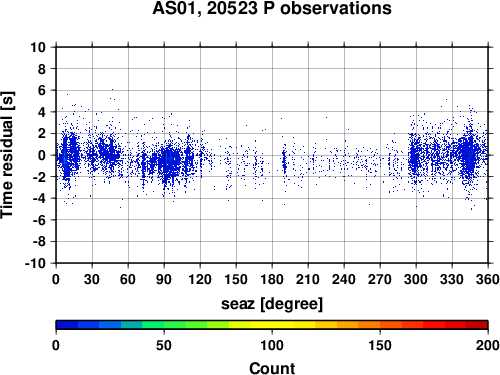The image size is (500, 375).
Task: Select the dark blue end of colorbar
Action: point(67,325)
